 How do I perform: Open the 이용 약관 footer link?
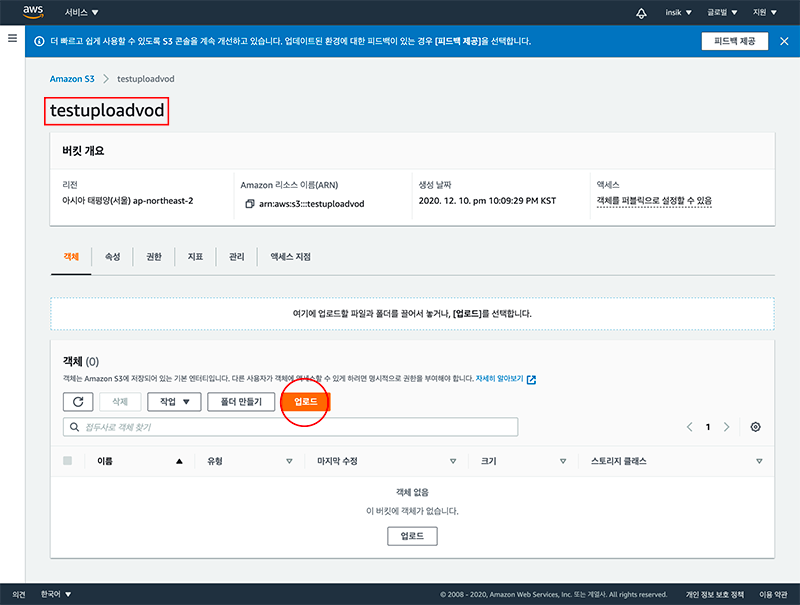click(773, 594)
